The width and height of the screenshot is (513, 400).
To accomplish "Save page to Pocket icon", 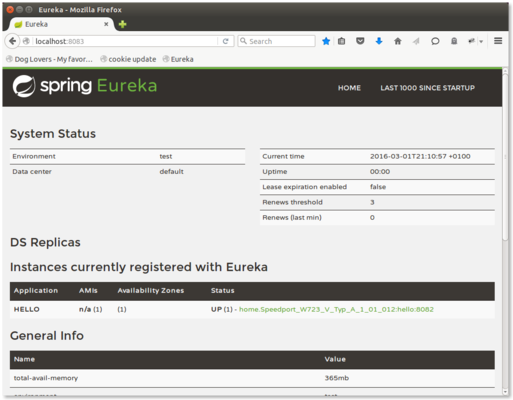I will pos(360,41).
